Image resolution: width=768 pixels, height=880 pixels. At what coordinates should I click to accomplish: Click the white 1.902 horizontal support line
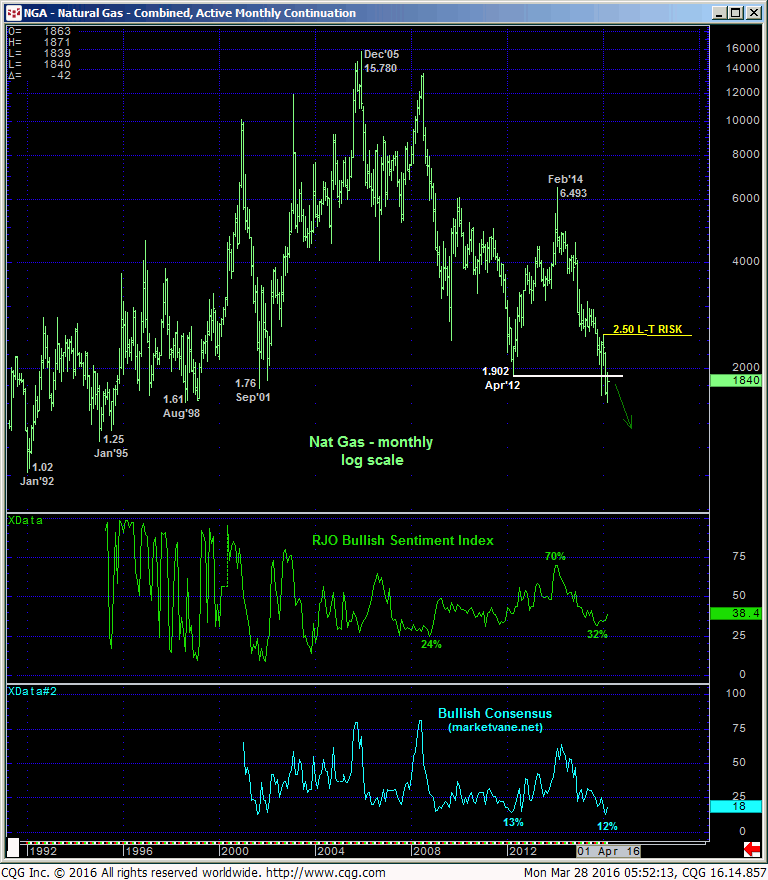568,375
